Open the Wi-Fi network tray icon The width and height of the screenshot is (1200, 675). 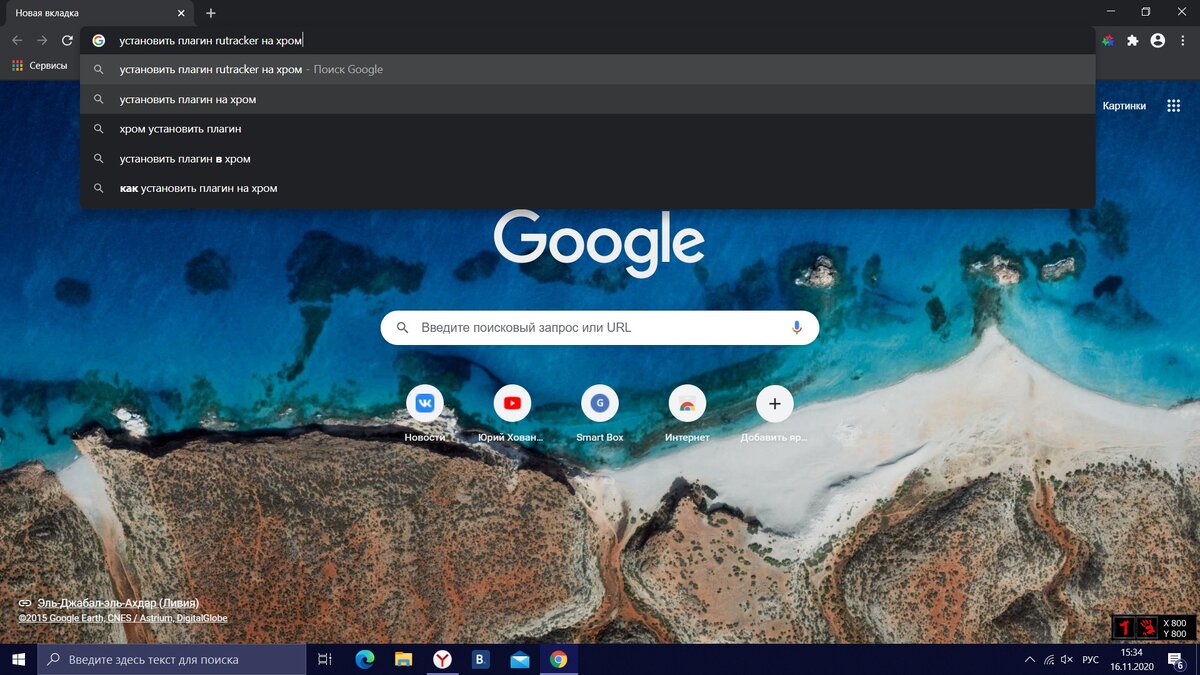click(x=1049, y=660)
